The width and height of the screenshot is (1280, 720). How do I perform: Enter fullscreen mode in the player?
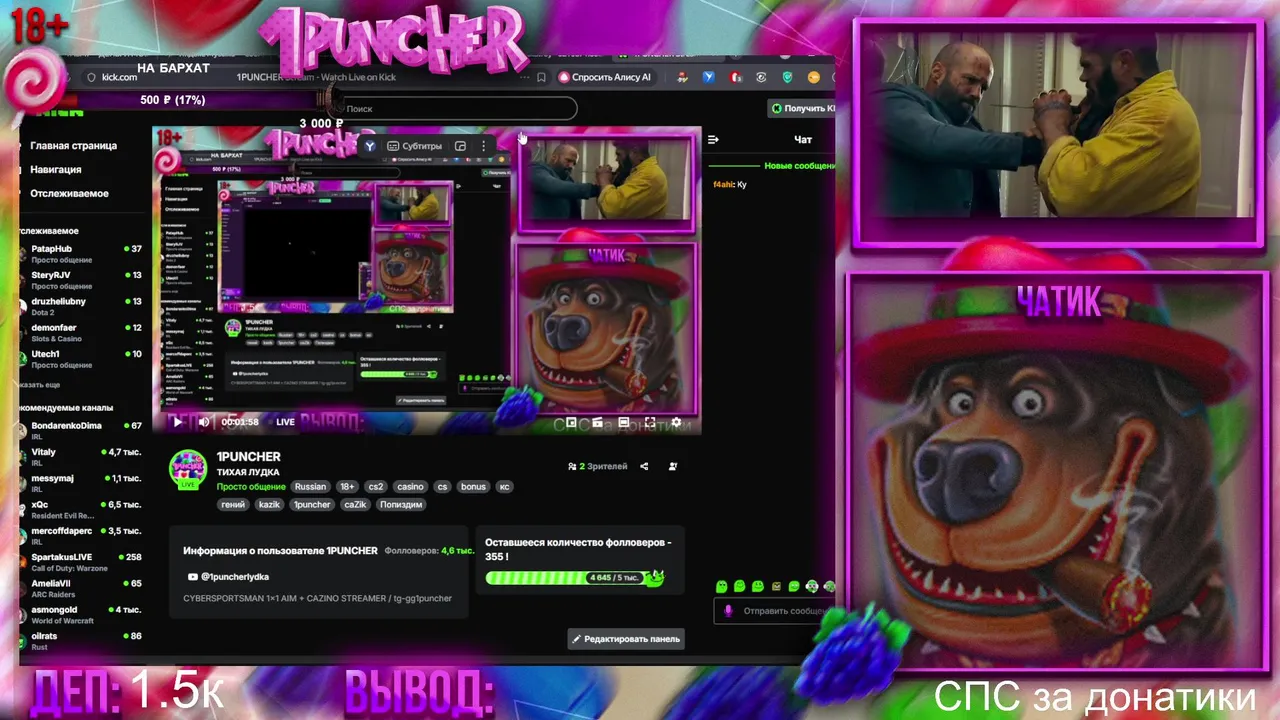point(650,422)
